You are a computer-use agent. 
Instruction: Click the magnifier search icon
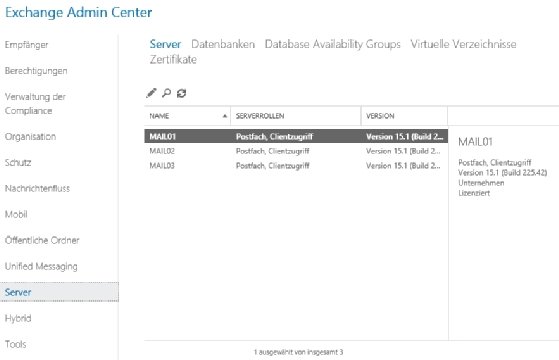[166, 93]
